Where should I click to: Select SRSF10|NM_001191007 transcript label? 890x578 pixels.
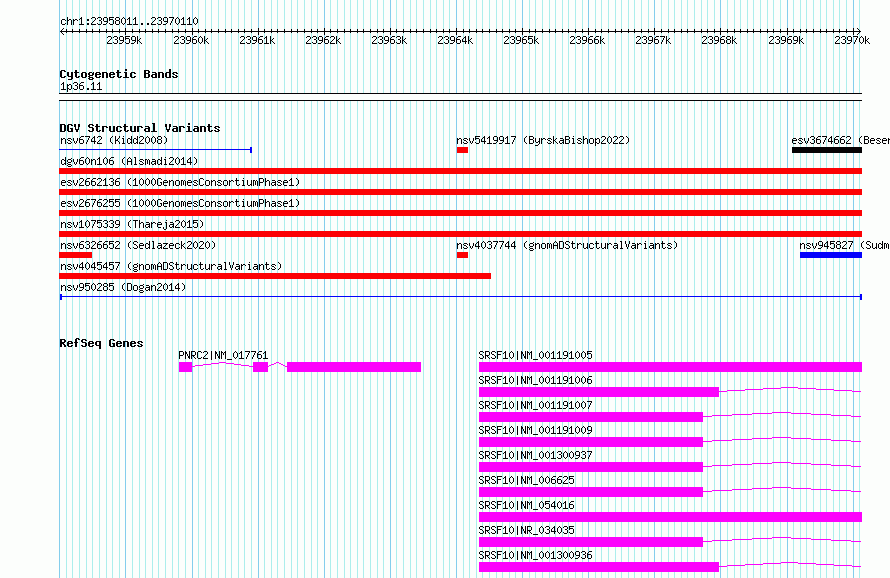click(x=535, y=405)
